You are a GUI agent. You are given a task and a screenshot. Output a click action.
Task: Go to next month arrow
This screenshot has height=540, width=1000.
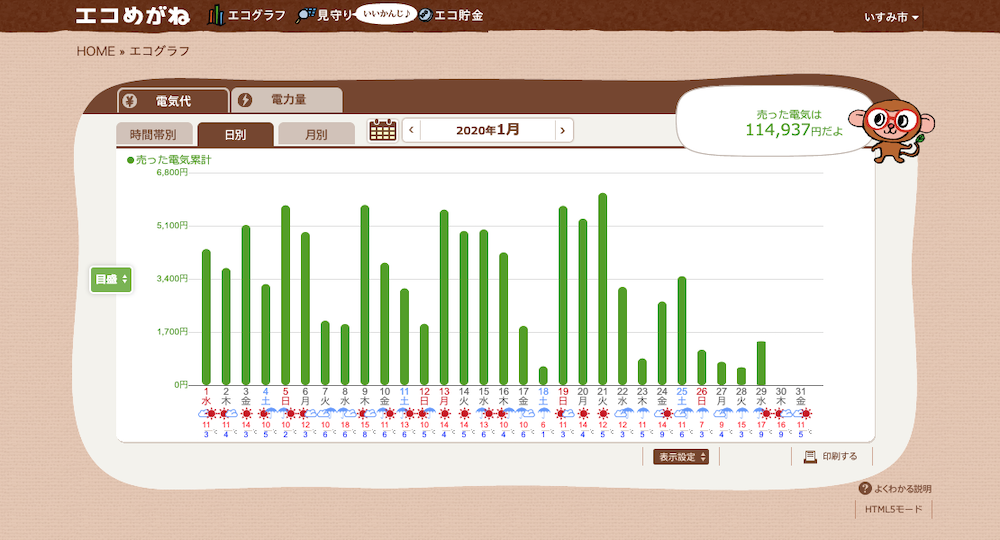pyautogui.click(x=562, y=130)
